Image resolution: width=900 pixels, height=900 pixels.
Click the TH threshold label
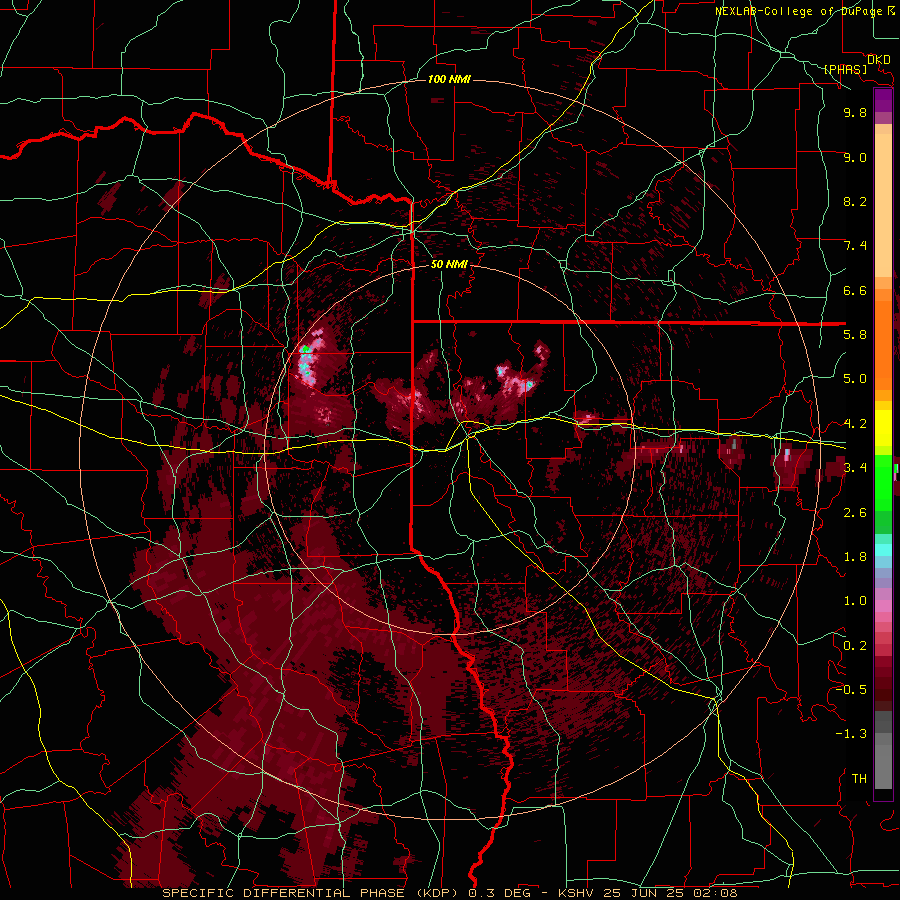859,779
